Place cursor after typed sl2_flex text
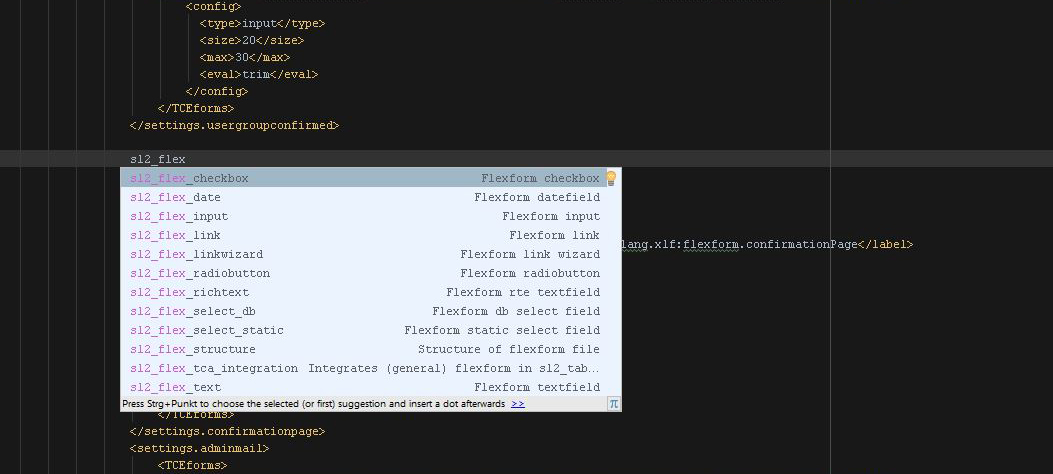Image resolution: width=1053 pixels, height=474 pixels. click(186, 159)
